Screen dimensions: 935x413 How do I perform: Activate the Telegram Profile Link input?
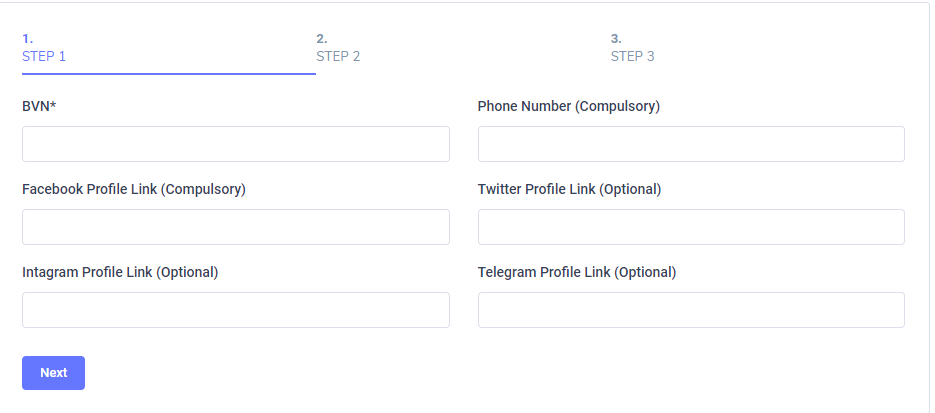[x=690, y=310]
